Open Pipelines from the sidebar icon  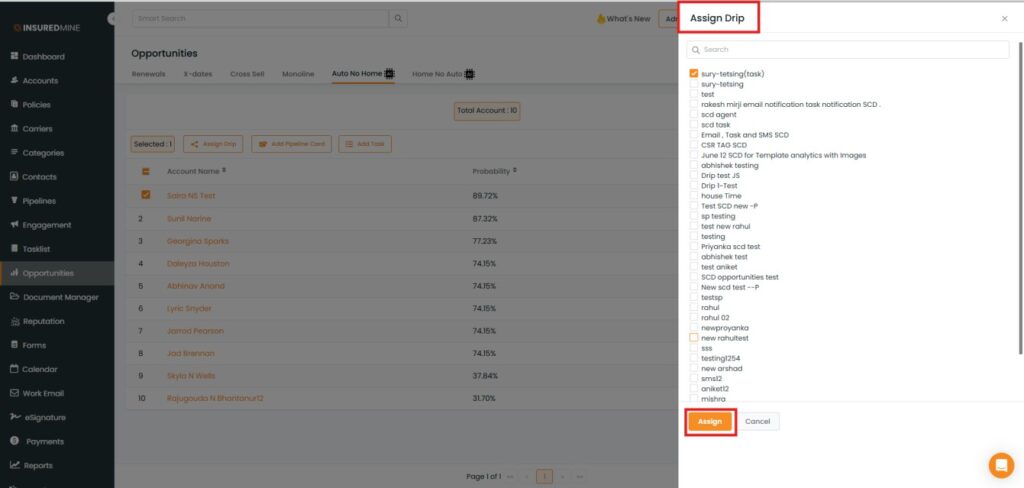coord(14,201)
